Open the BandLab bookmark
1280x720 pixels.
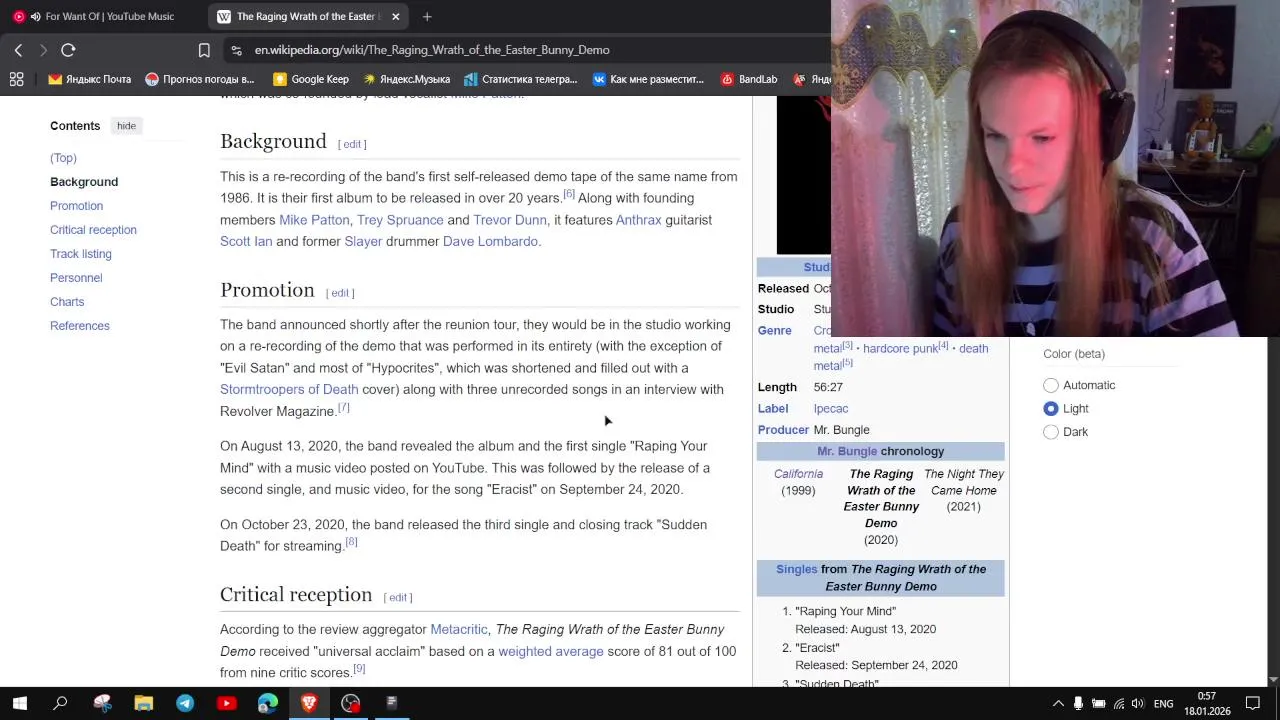click(x=749, y=79)
